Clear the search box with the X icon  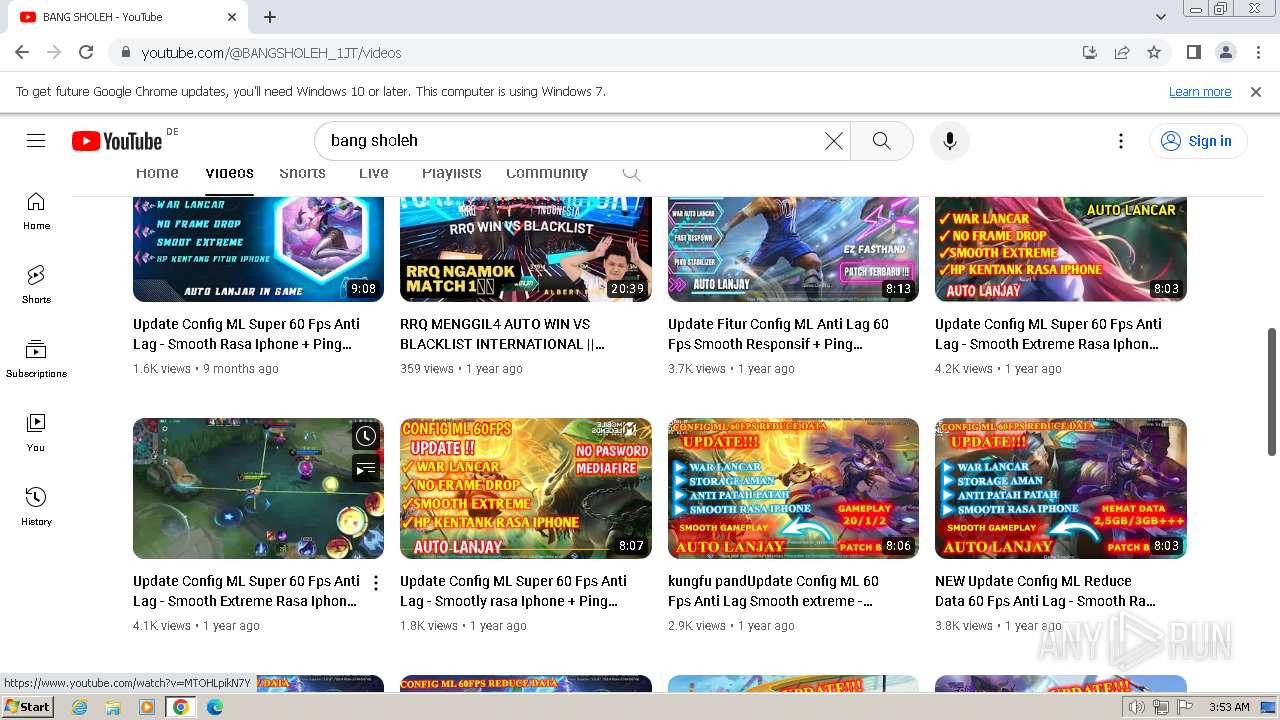pyautogui.click(x=833, y=141)
